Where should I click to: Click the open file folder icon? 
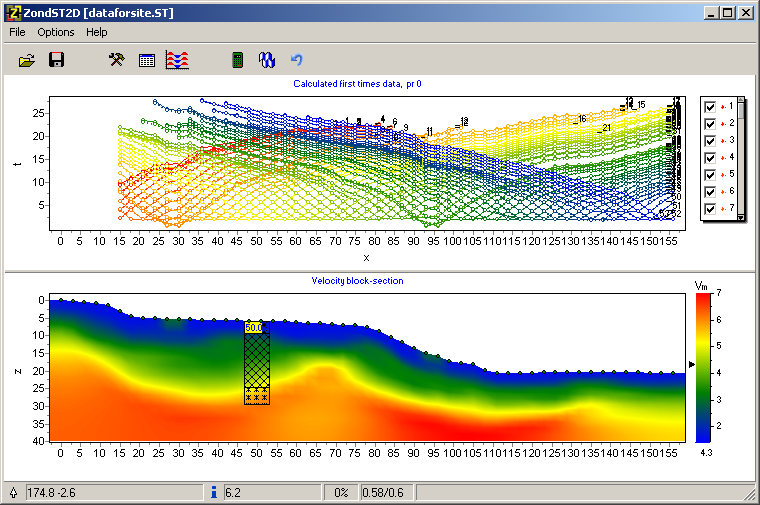[x=27, y=60]
